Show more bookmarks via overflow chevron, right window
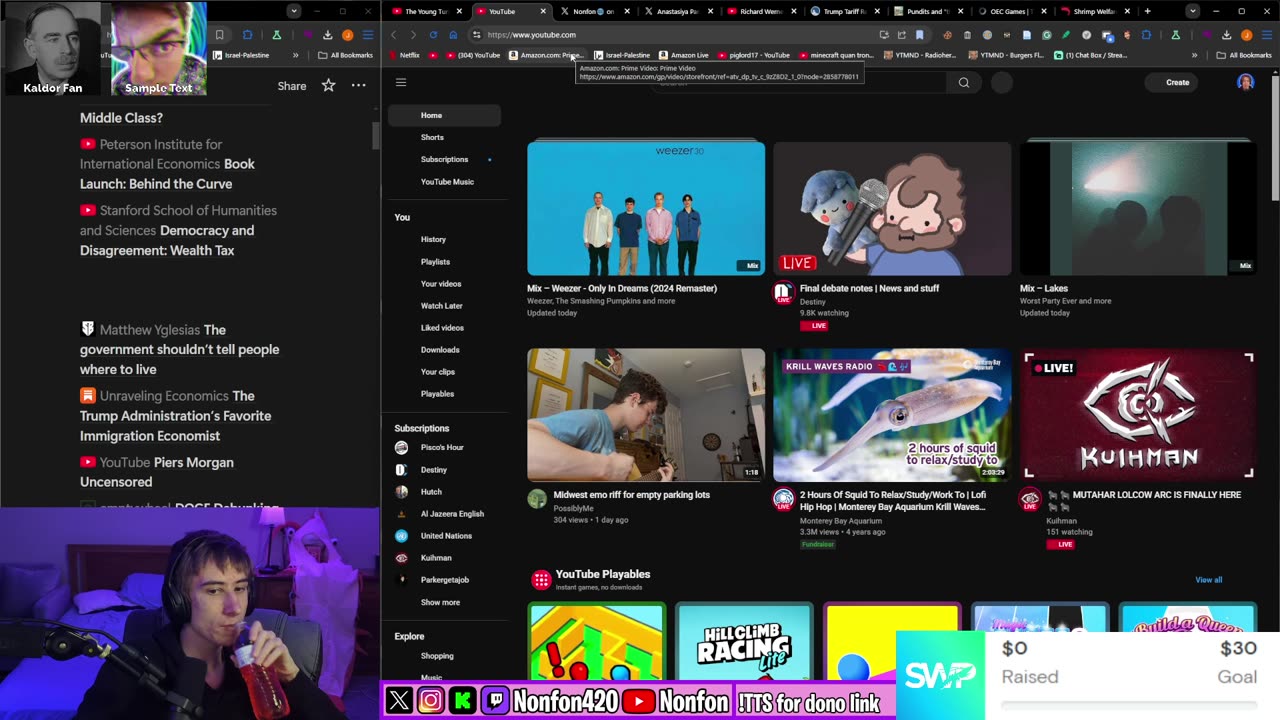 1194,55
